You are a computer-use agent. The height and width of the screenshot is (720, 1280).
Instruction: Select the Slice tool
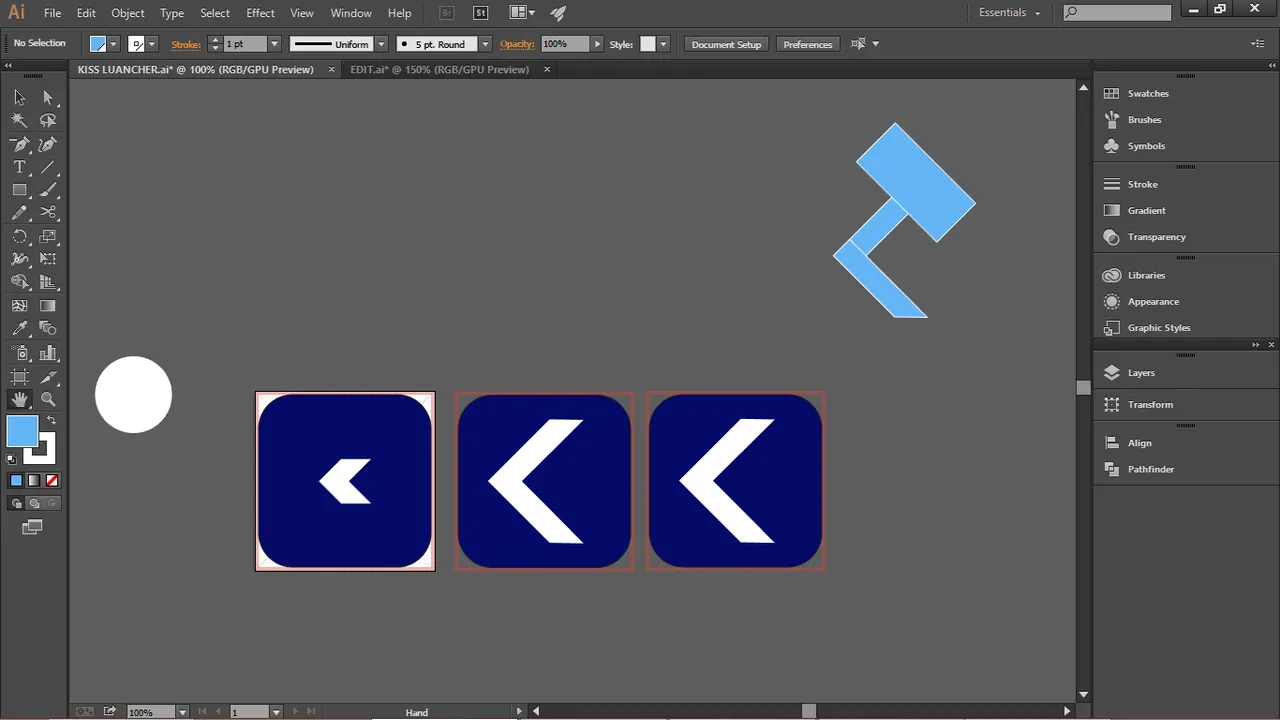pos(48,376)
